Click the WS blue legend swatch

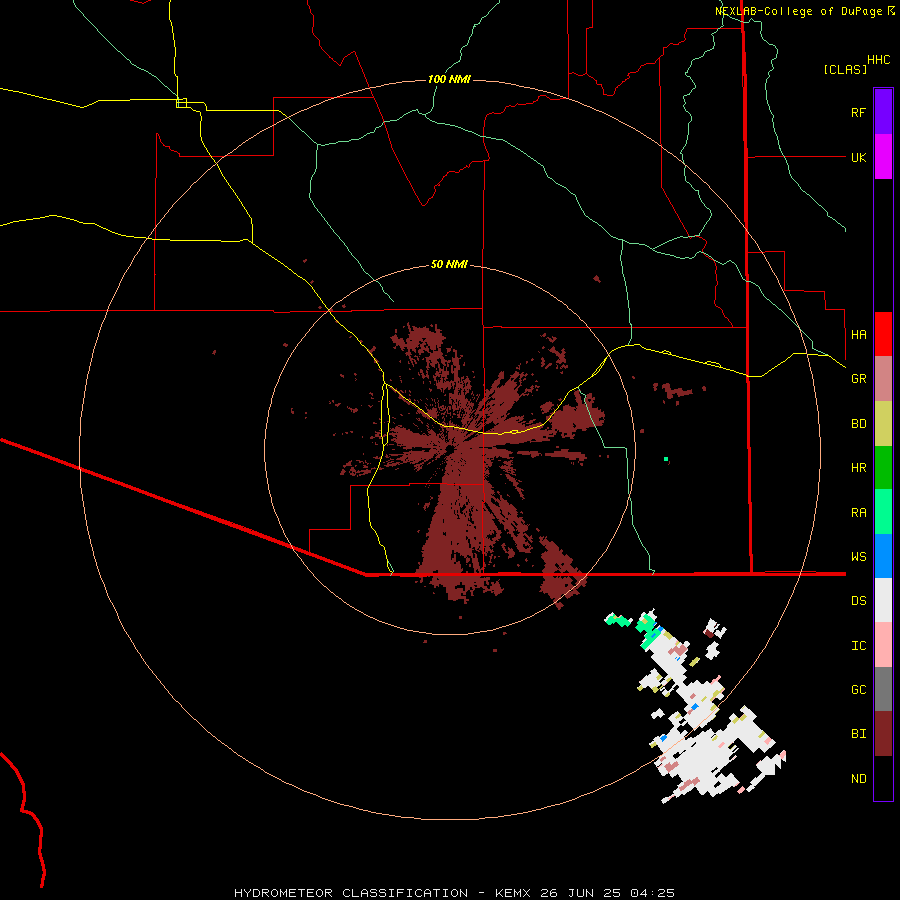click(x=883, y=556)
